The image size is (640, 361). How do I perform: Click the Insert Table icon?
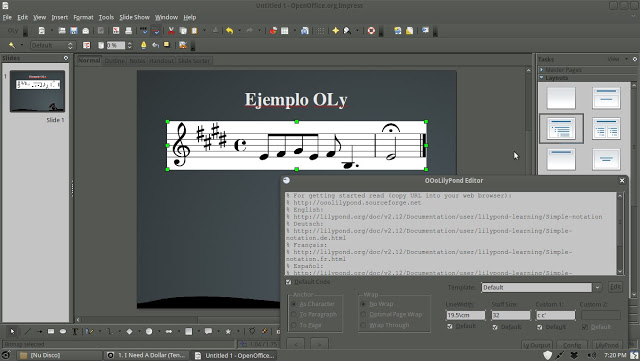coord(285,31)
